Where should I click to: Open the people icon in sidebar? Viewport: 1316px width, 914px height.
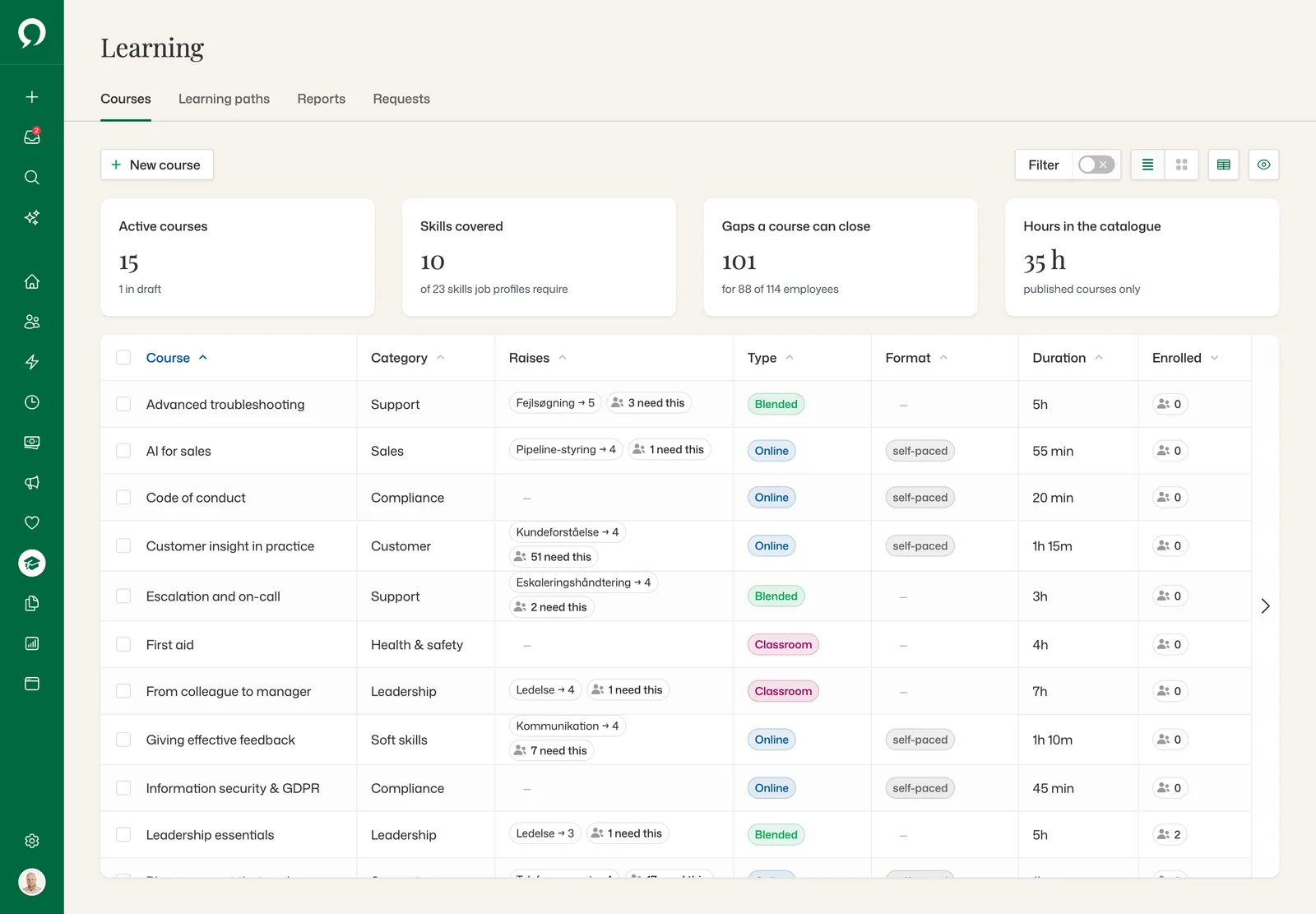click(x=32, y=322)
